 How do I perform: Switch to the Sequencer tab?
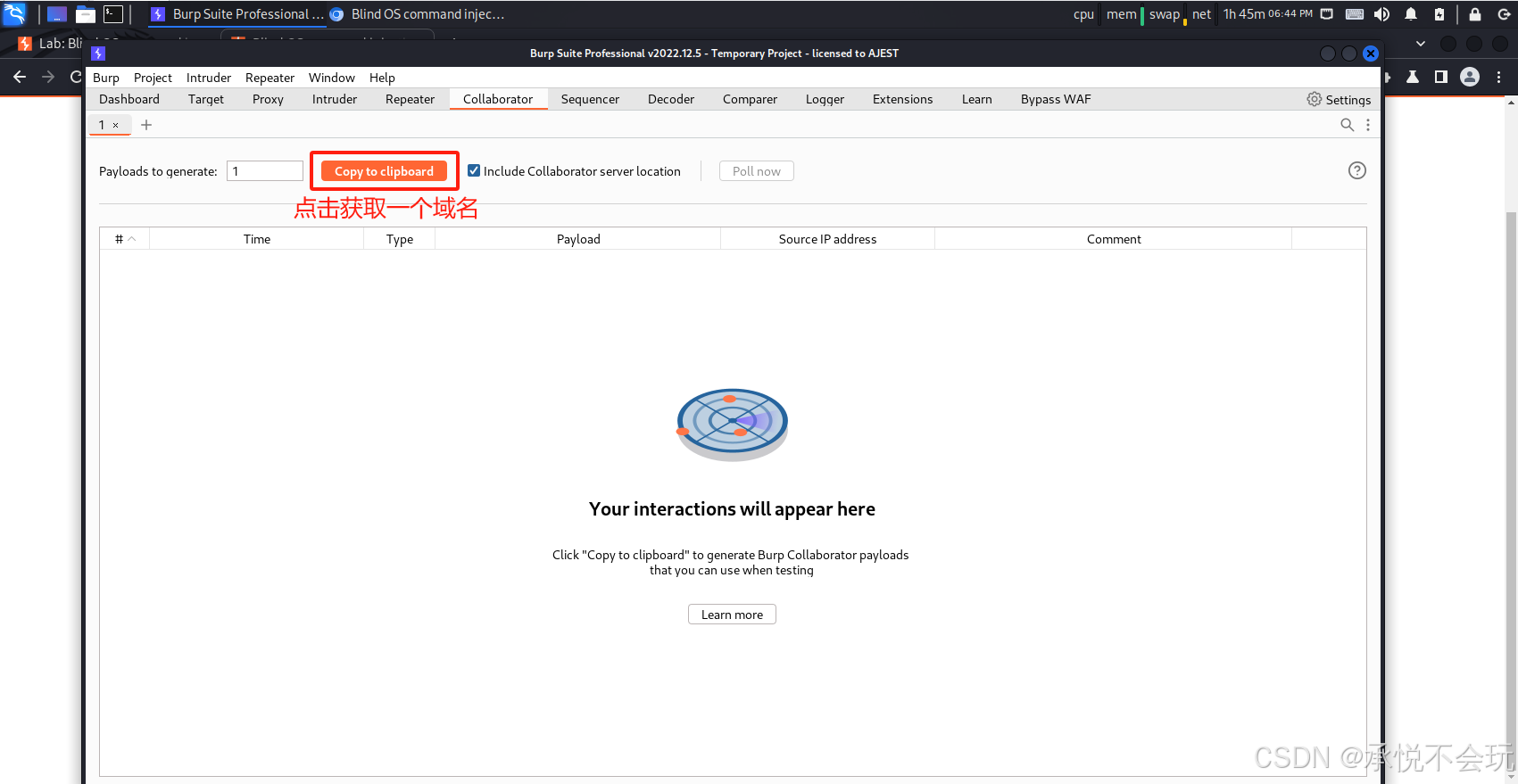tap(590, 99)
